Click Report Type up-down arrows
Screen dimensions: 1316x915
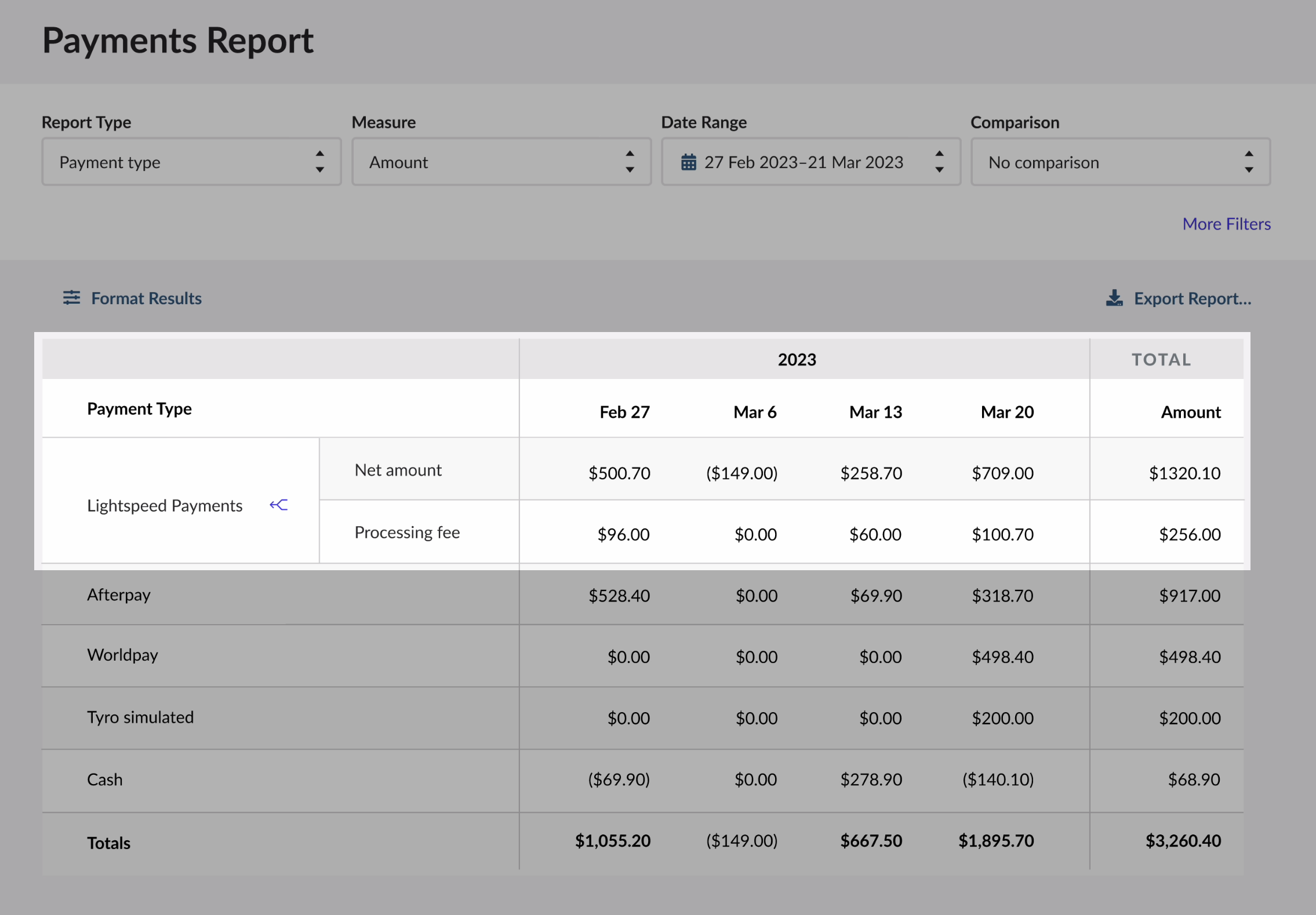click(x=319, y=162)
